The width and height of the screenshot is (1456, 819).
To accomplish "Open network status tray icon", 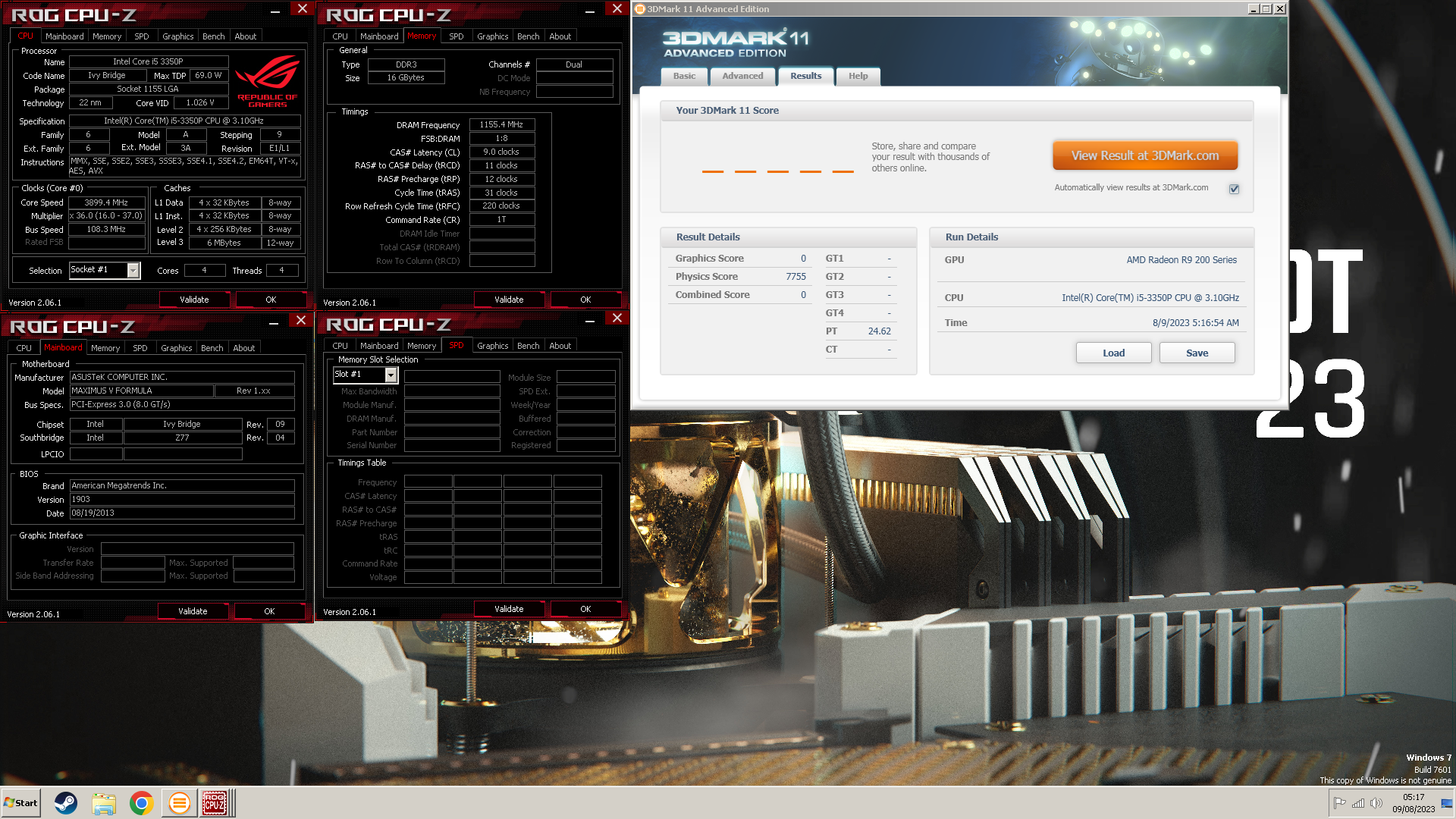I will (1358, 803).
